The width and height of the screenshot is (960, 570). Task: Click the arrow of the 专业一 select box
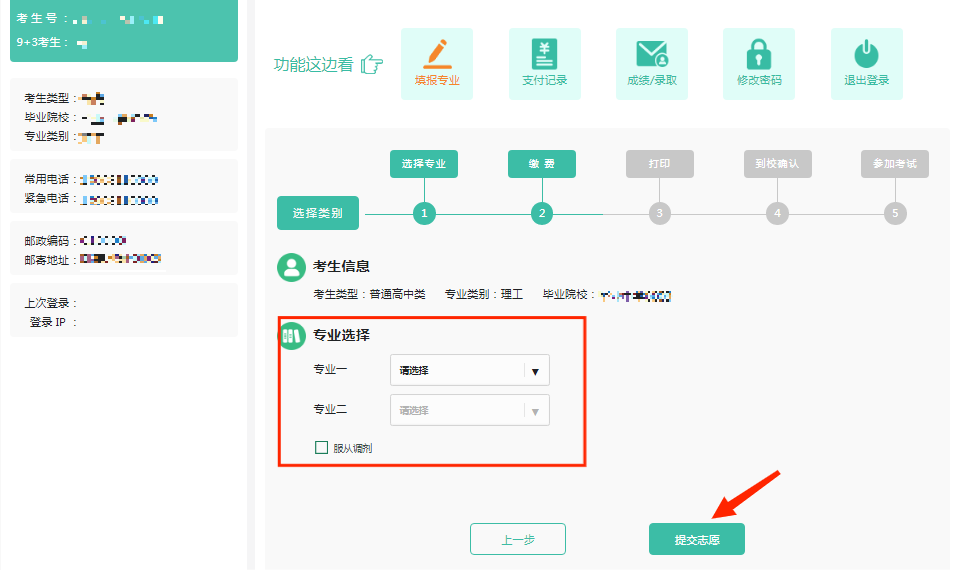click(535, 371)
